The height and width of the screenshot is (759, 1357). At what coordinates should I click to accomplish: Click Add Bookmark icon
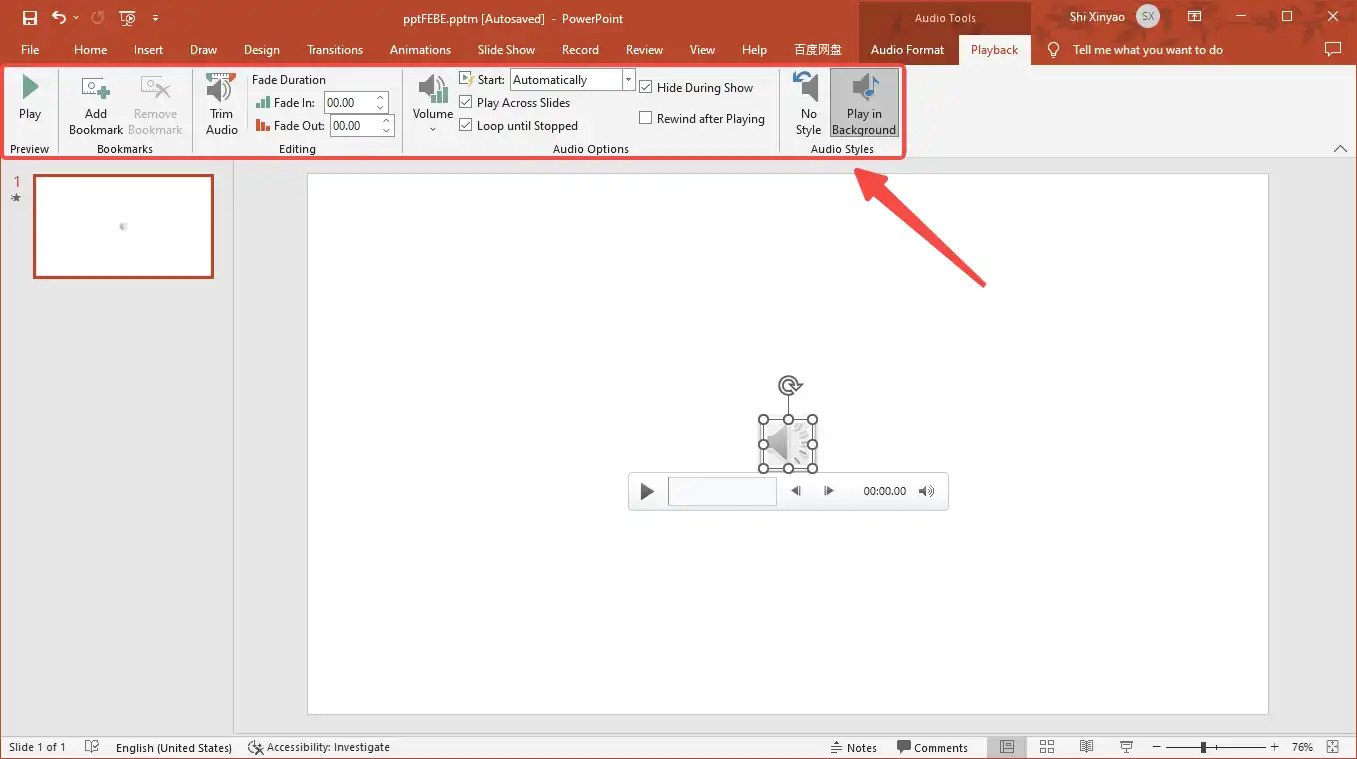96,104
